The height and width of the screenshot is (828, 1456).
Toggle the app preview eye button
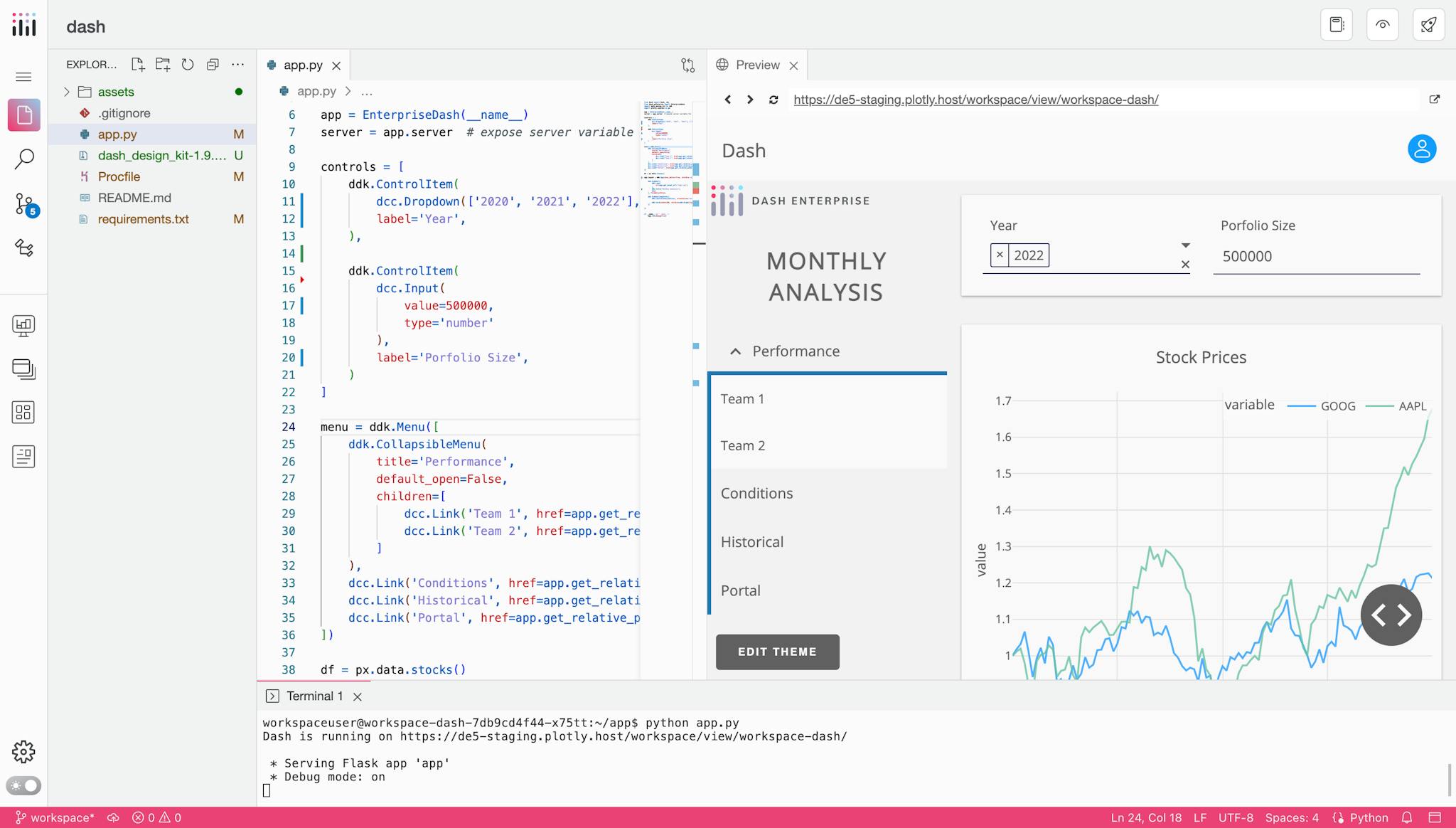1383,23
